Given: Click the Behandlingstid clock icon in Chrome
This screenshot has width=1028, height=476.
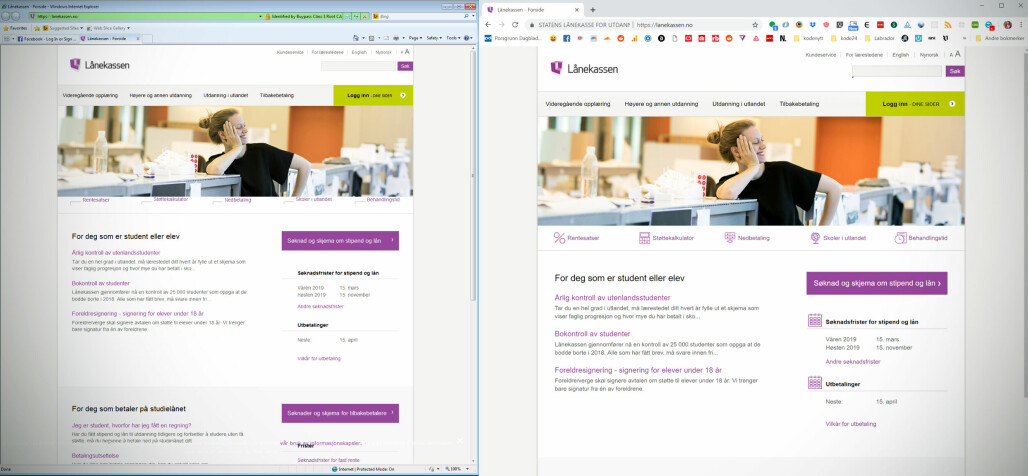Looking at the screenshot, I should (901, 238).
